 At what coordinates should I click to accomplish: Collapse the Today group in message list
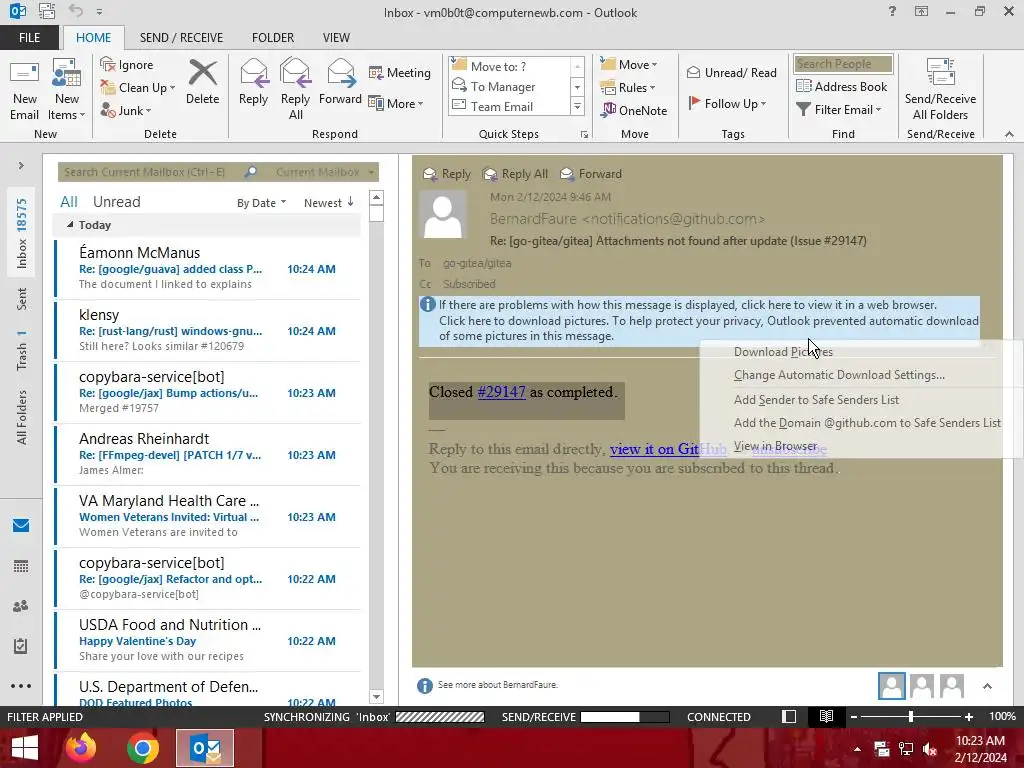tap(70, 225)
